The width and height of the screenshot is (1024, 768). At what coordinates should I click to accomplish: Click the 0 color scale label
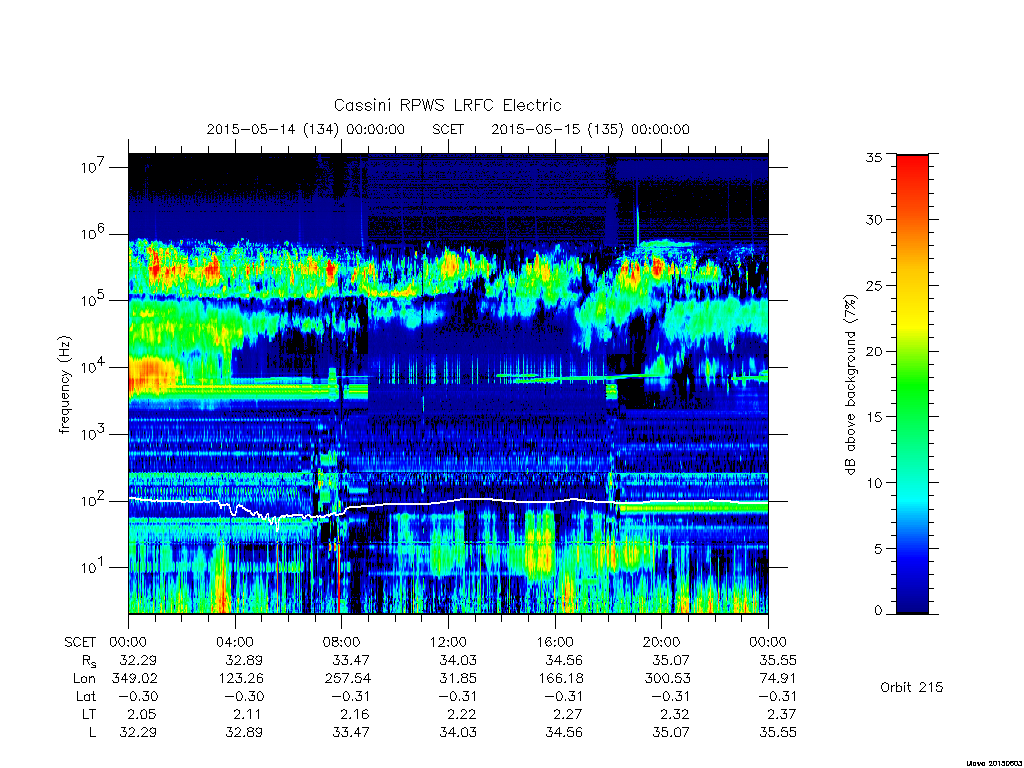click(x=878, y=610)
